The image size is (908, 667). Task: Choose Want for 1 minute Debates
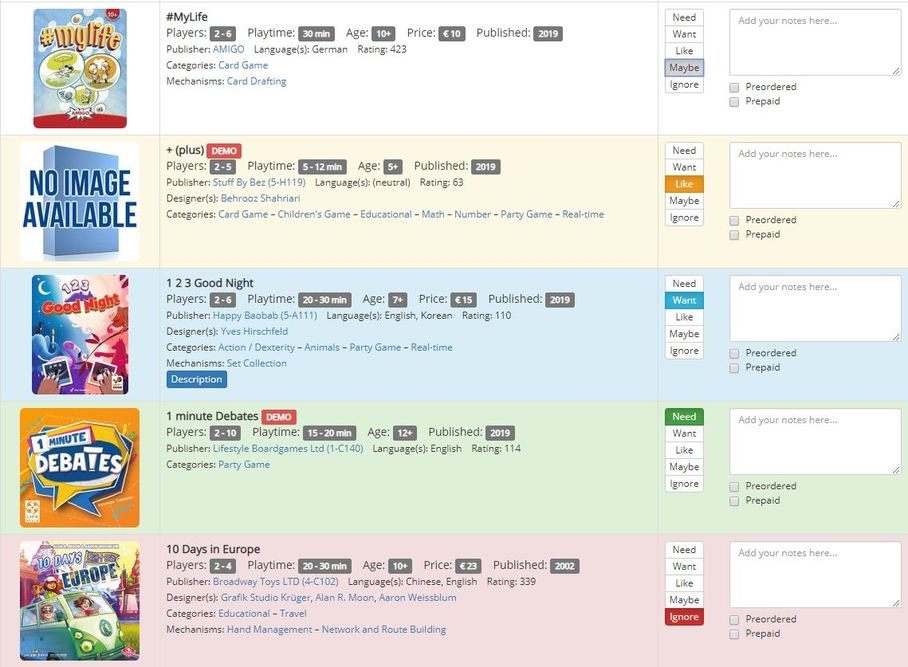[x=684, y=433]
